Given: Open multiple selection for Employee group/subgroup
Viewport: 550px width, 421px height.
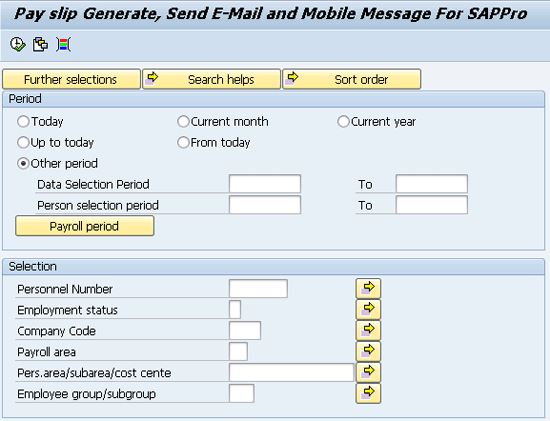Looking at the screenshot, I should pos(368,393).
